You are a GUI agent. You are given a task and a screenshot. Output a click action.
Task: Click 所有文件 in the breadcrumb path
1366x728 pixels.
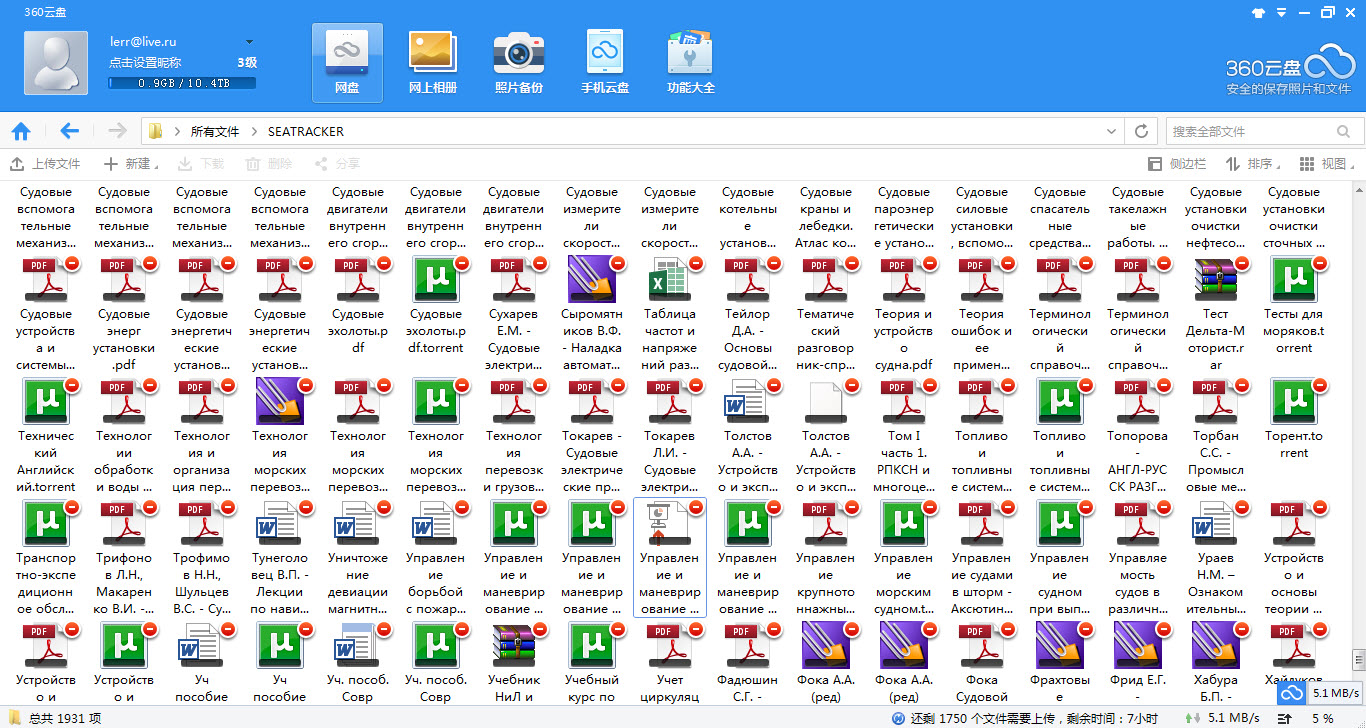[x=215, y=131]
